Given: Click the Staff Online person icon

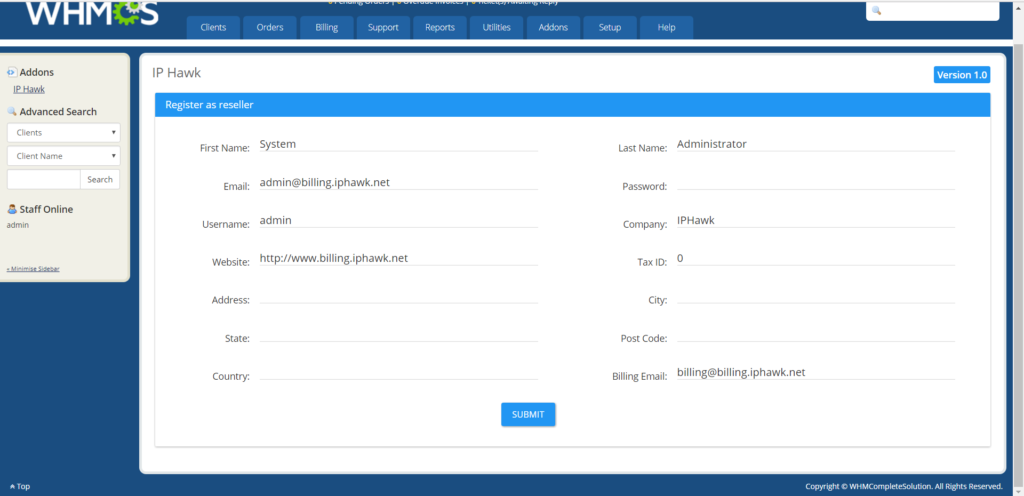Looking at the screenshot, I should (12, 209).
